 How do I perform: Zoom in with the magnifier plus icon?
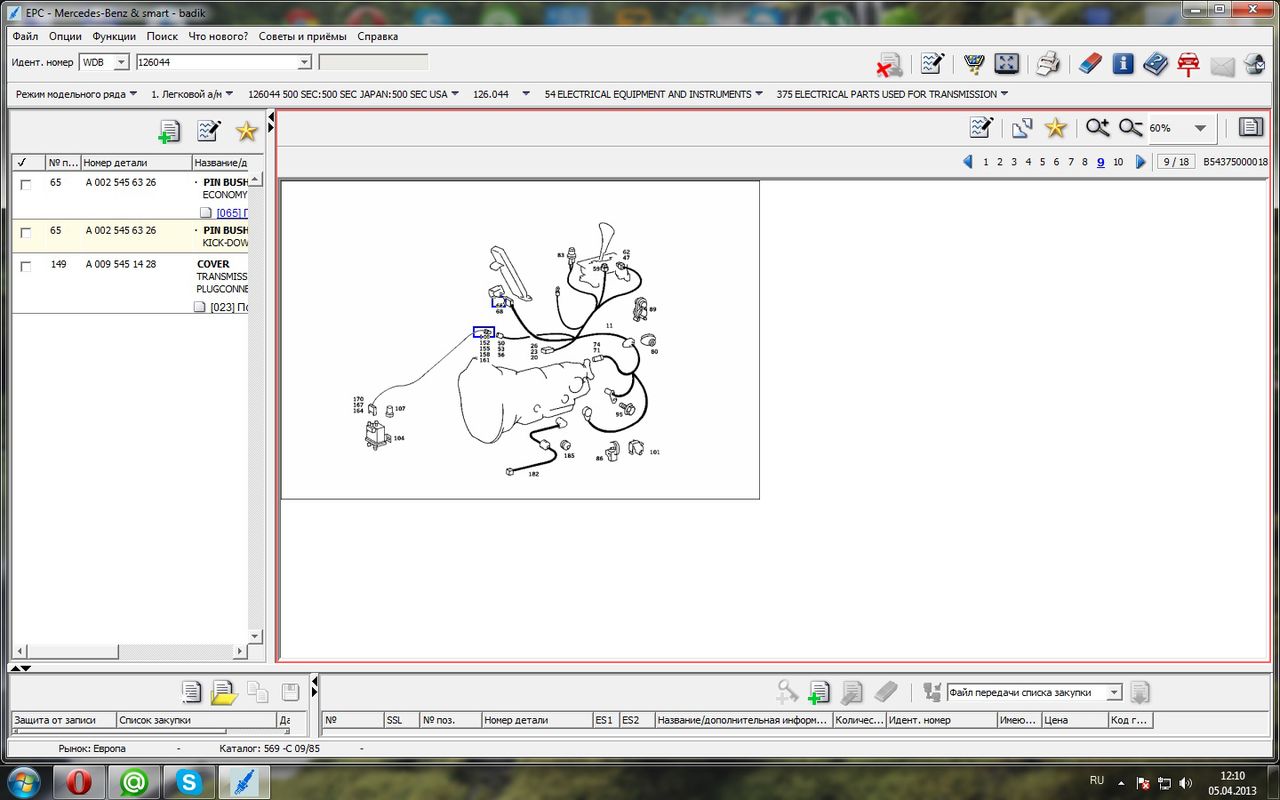(1097, 128)
